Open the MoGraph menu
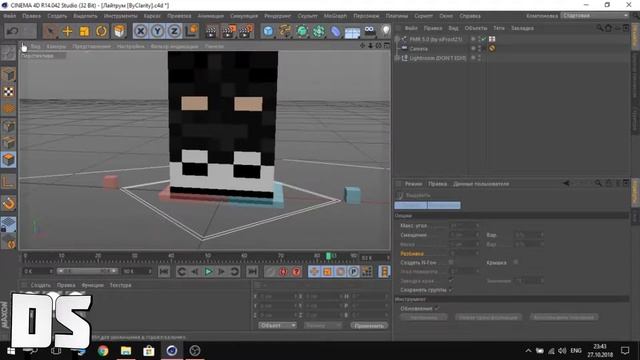 coord(335,16)
